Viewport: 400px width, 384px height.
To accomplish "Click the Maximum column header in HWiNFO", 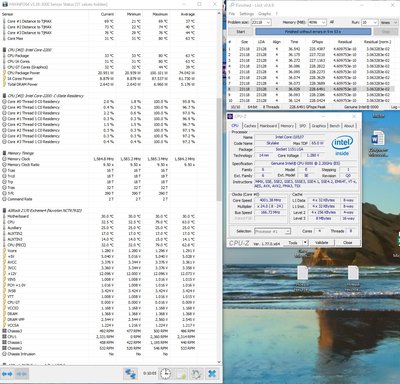I will (160, 14).
